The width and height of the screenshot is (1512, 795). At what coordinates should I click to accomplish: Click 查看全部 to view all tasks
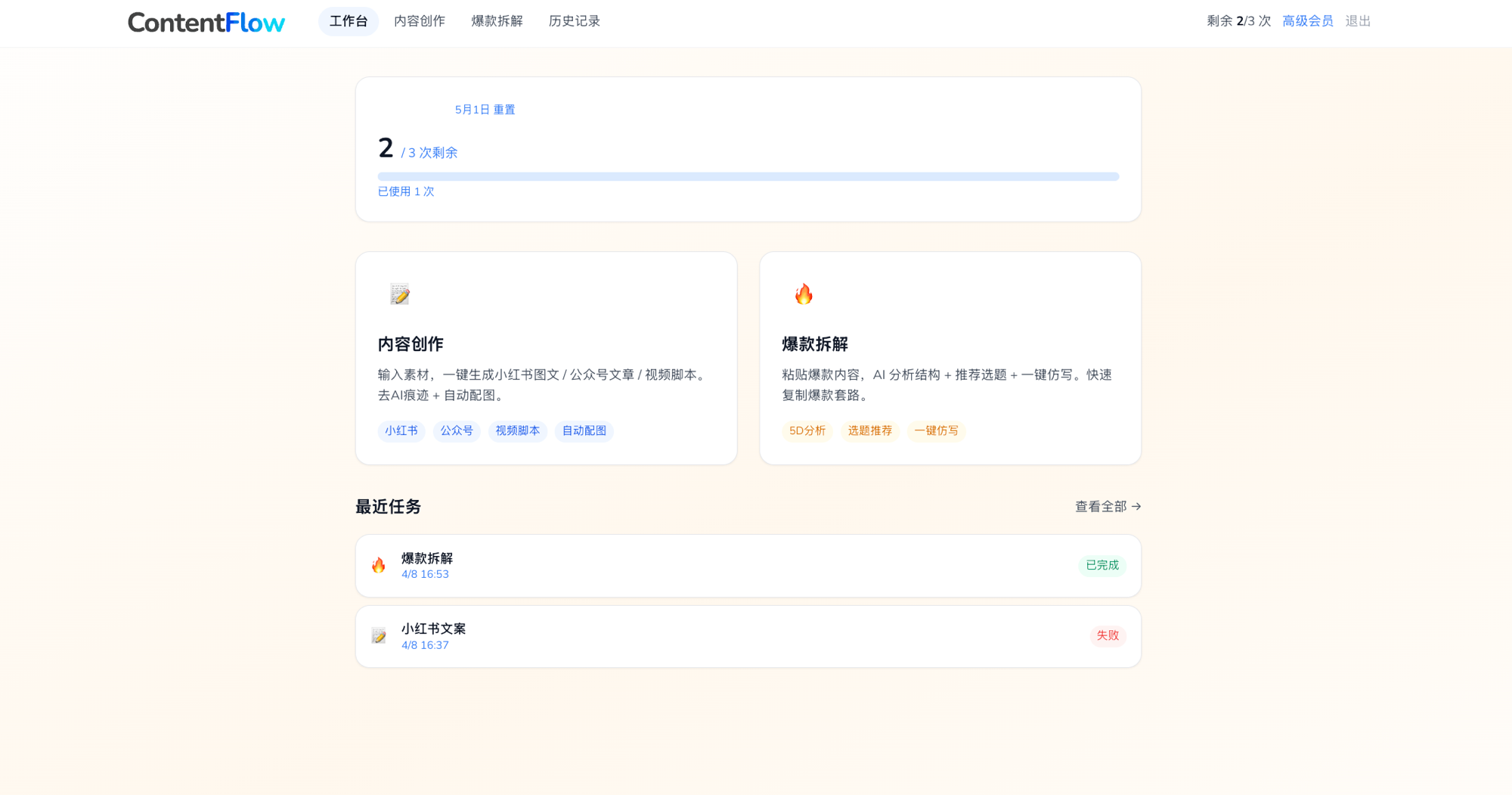click(x=1100, y=507)
